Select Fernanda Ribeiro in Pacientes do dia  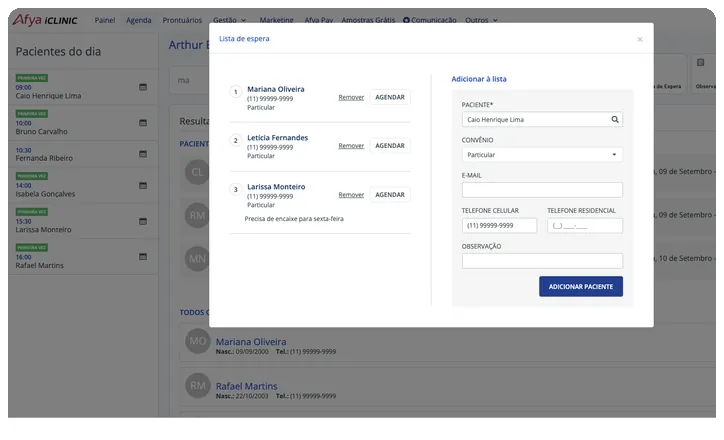(x=44, y=158)
